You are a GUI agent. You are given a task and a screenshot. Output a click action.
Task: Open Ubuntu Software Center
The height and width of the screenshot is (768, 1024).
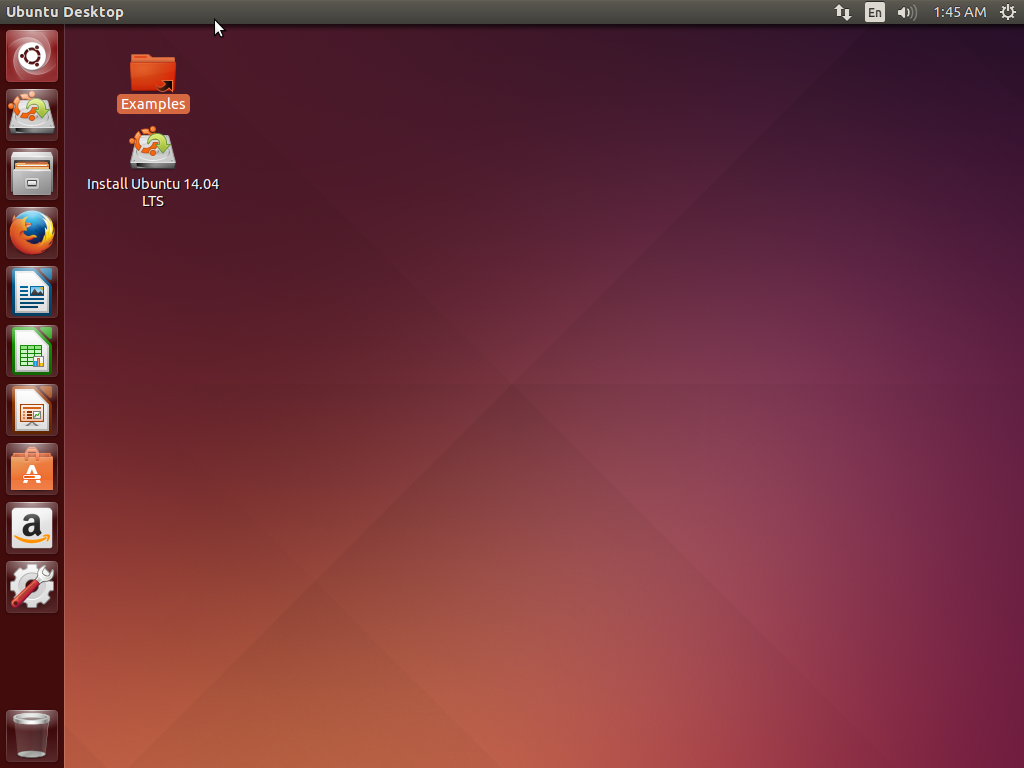(x=32, y=469)
